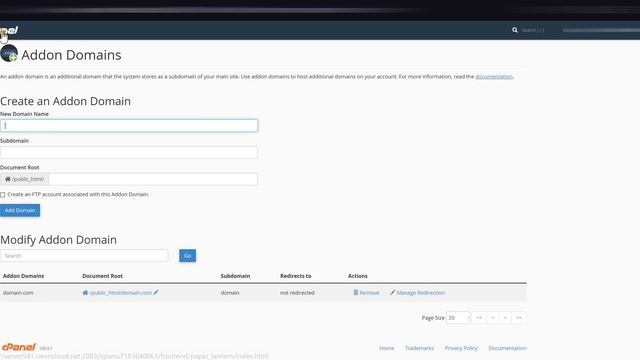Open the Trademarks footer link

click(x=419, y=348)
